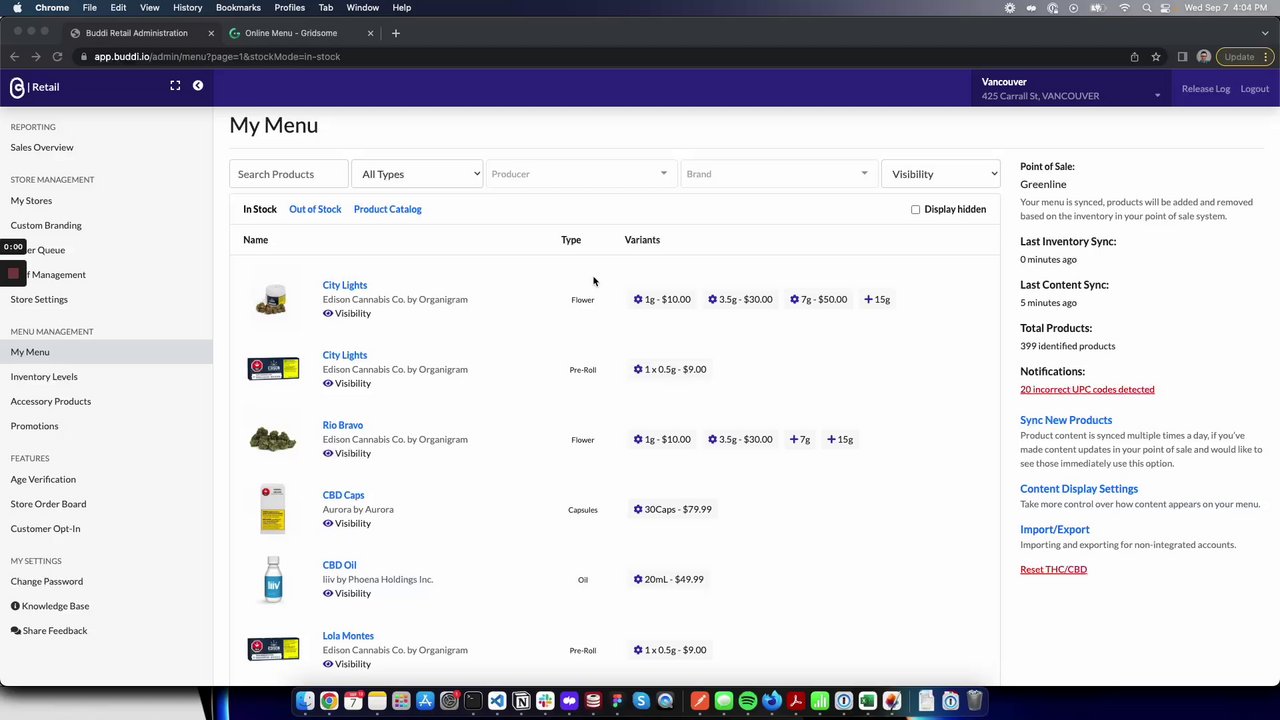Open the Trash in the Dock
1280x720 pixels.
pyautogui.click(x=974, y=701)
